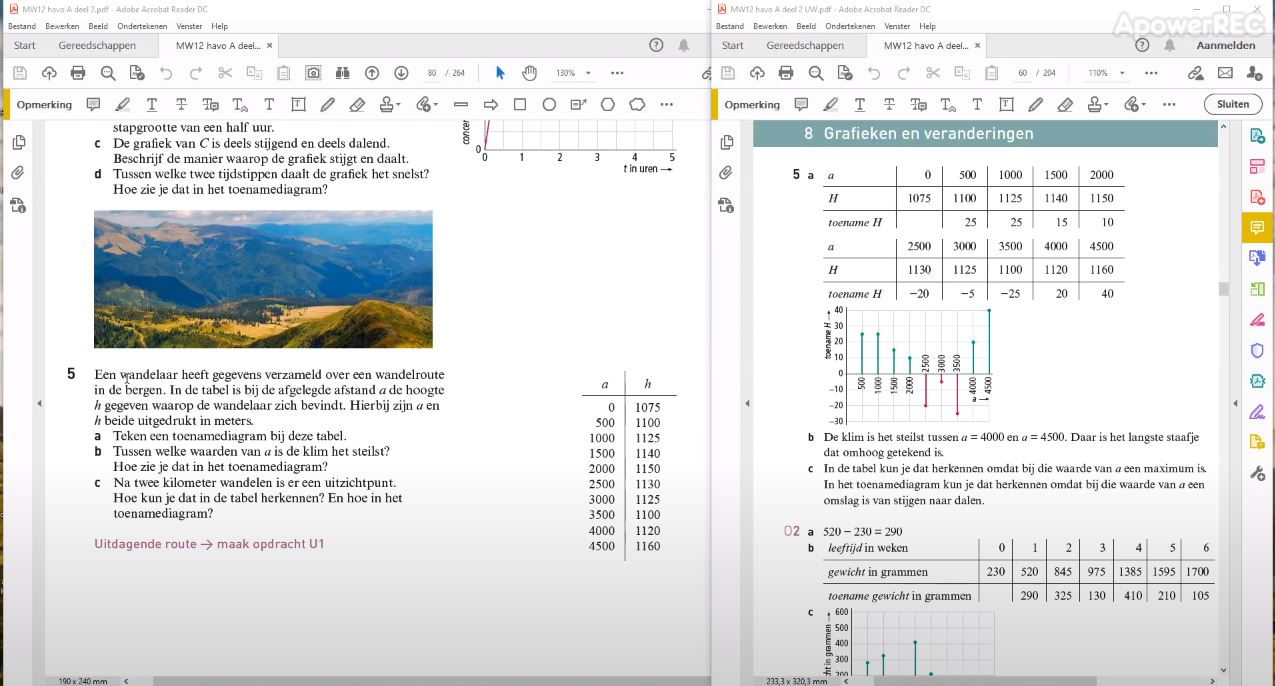The image size is (1275, 686).
Task: Switch to Start tab in right window
Action: (733, 45)
